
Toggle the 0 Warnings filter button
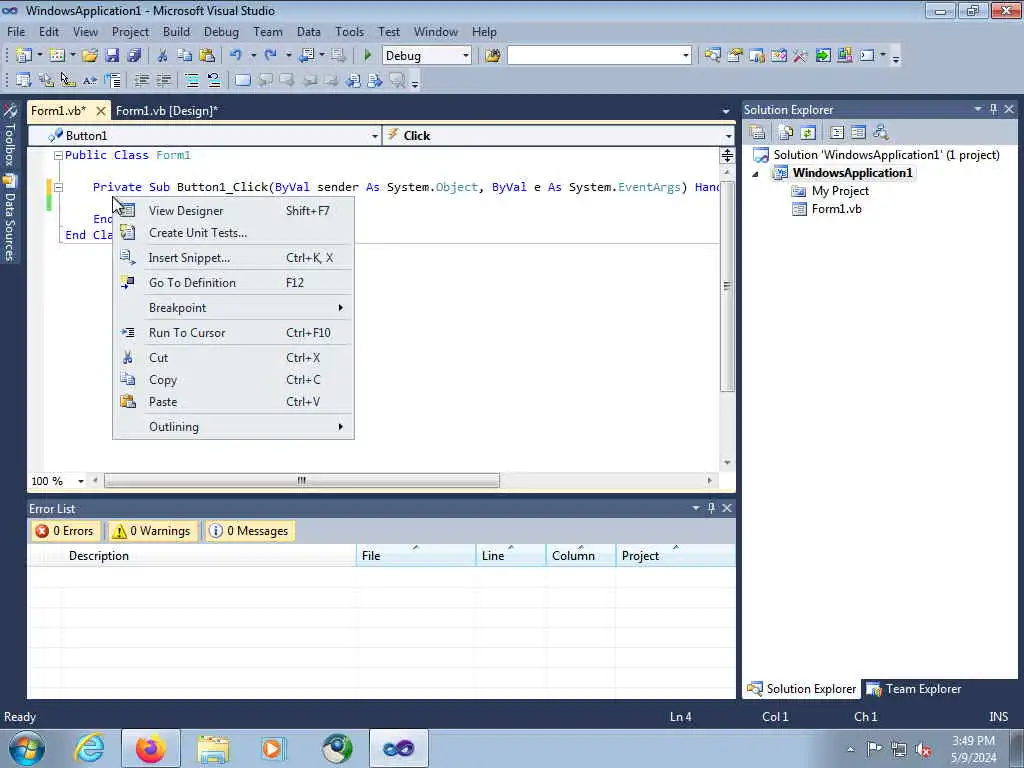[x=153, y=531]
